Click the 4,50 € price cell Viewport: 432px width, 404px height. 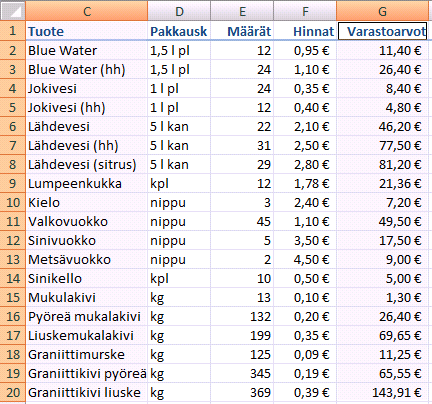click(305, 259)
